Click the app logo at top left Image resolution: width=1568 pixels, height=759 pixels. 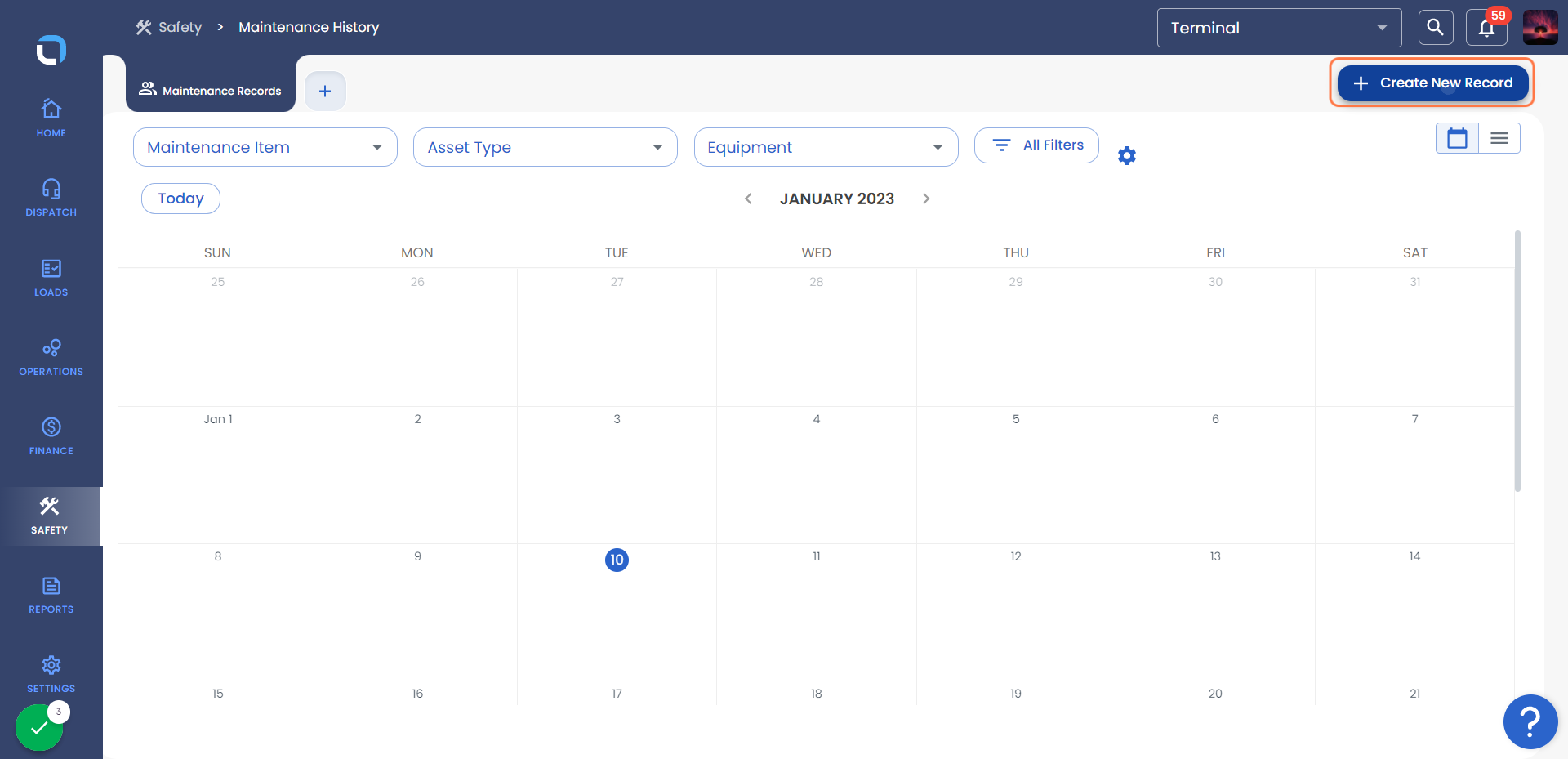tap(51, 50)
